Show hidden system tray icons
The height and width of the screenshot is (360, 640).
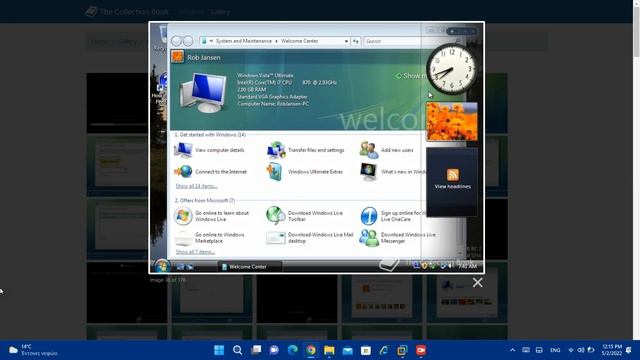pos(513,350)
